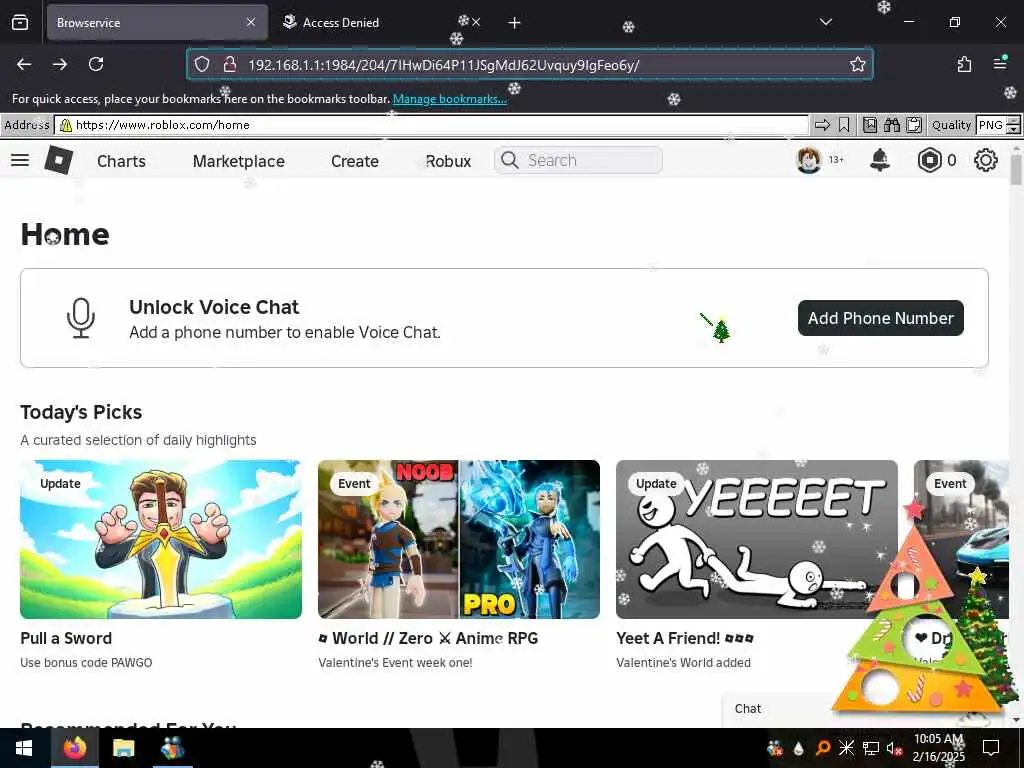List all tabs with the chevron

(x=825, y=22)
